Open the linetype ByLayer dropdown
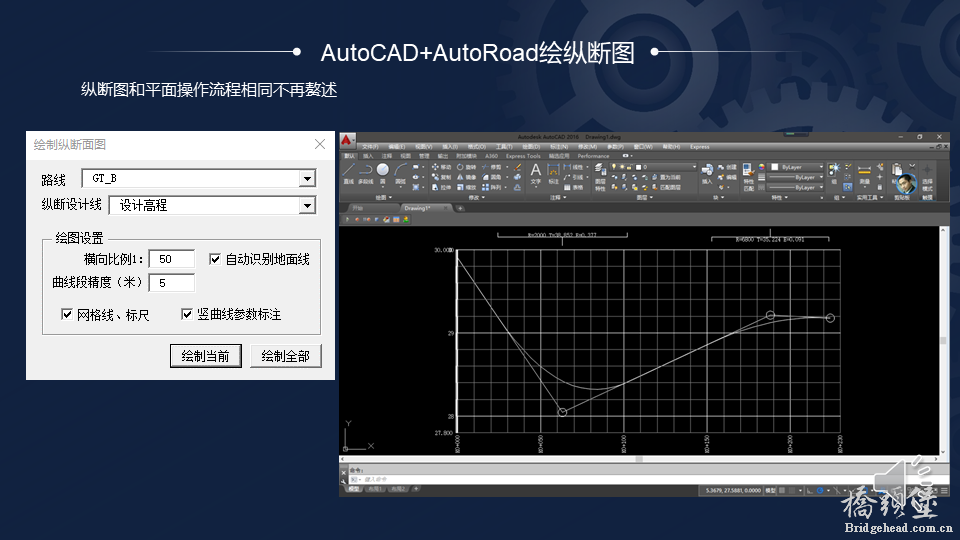This screenshot has height=540, width=960. (795, 187)
